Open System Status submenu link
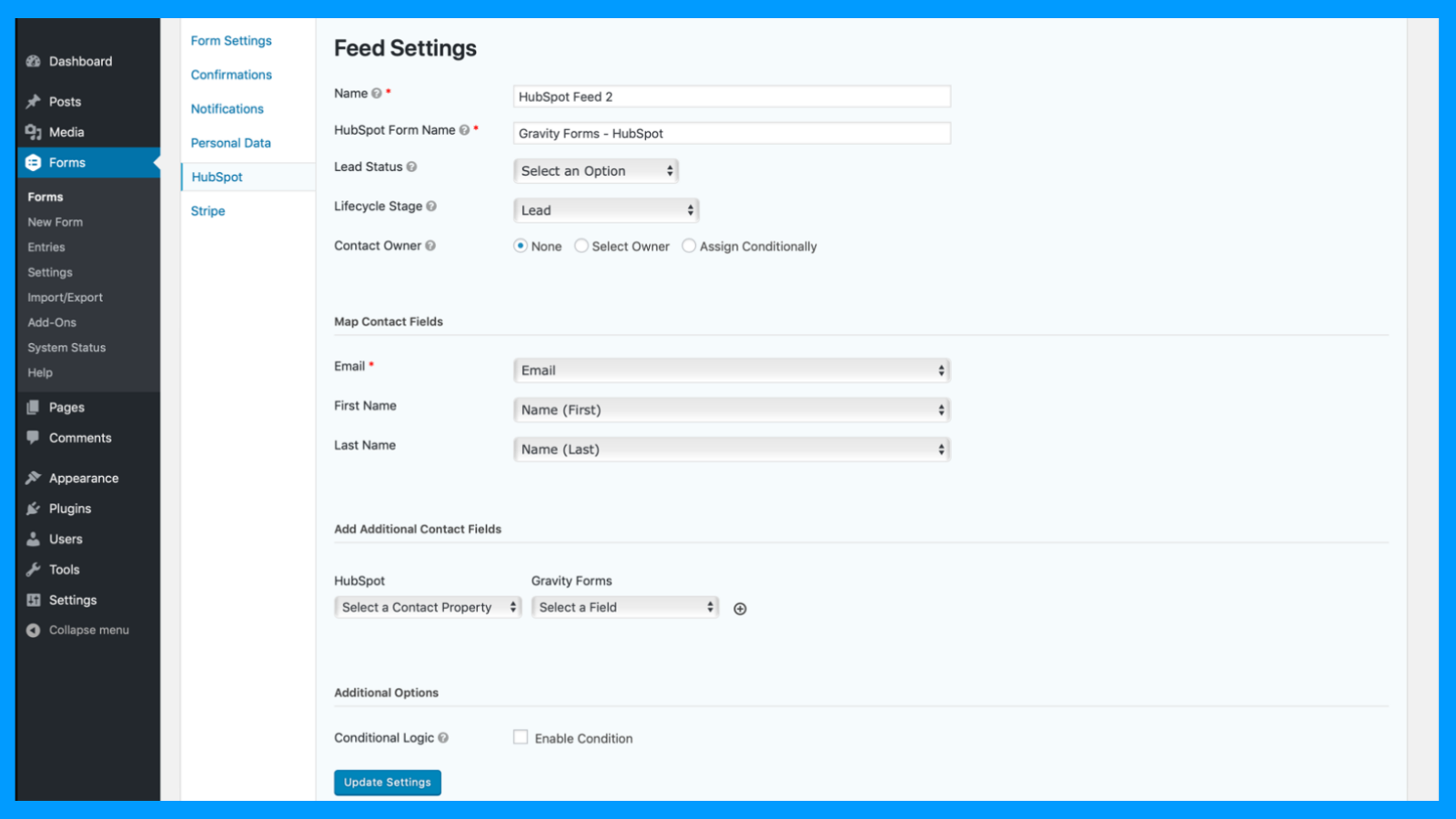 pos(66,348)
